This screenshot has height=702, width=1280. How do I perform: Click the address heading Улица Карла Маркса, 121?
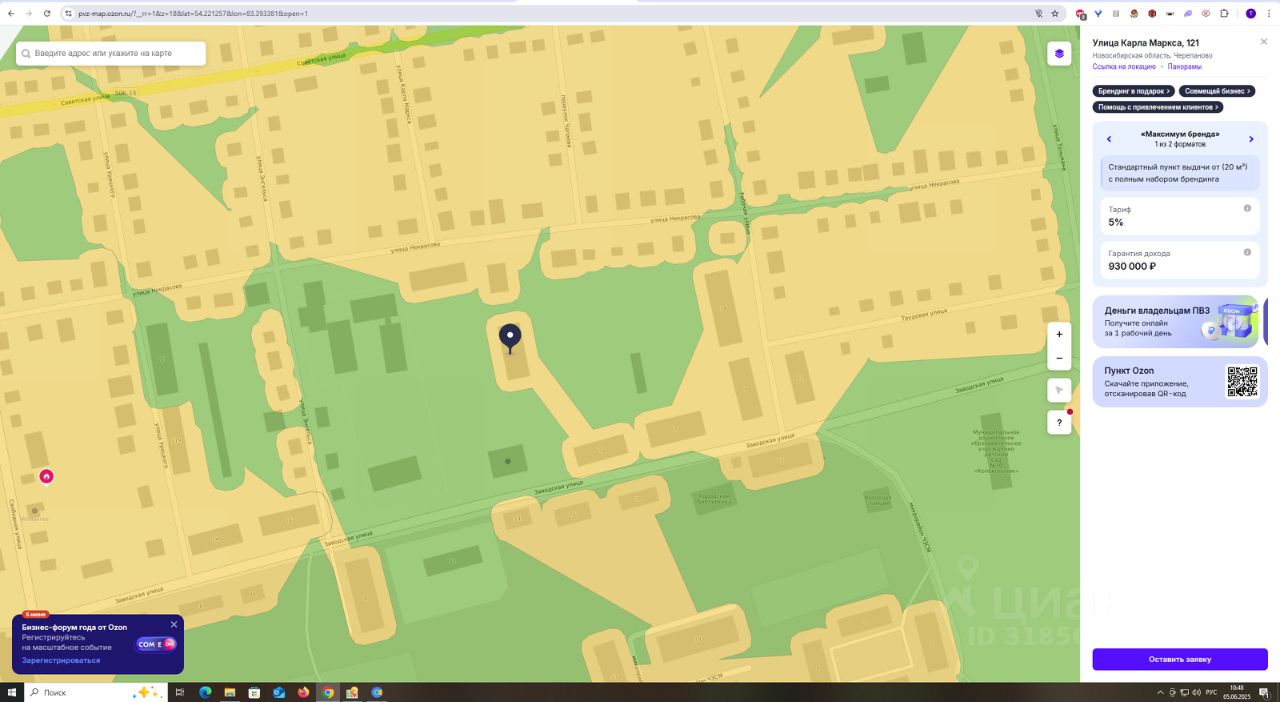pos(1146,43)
